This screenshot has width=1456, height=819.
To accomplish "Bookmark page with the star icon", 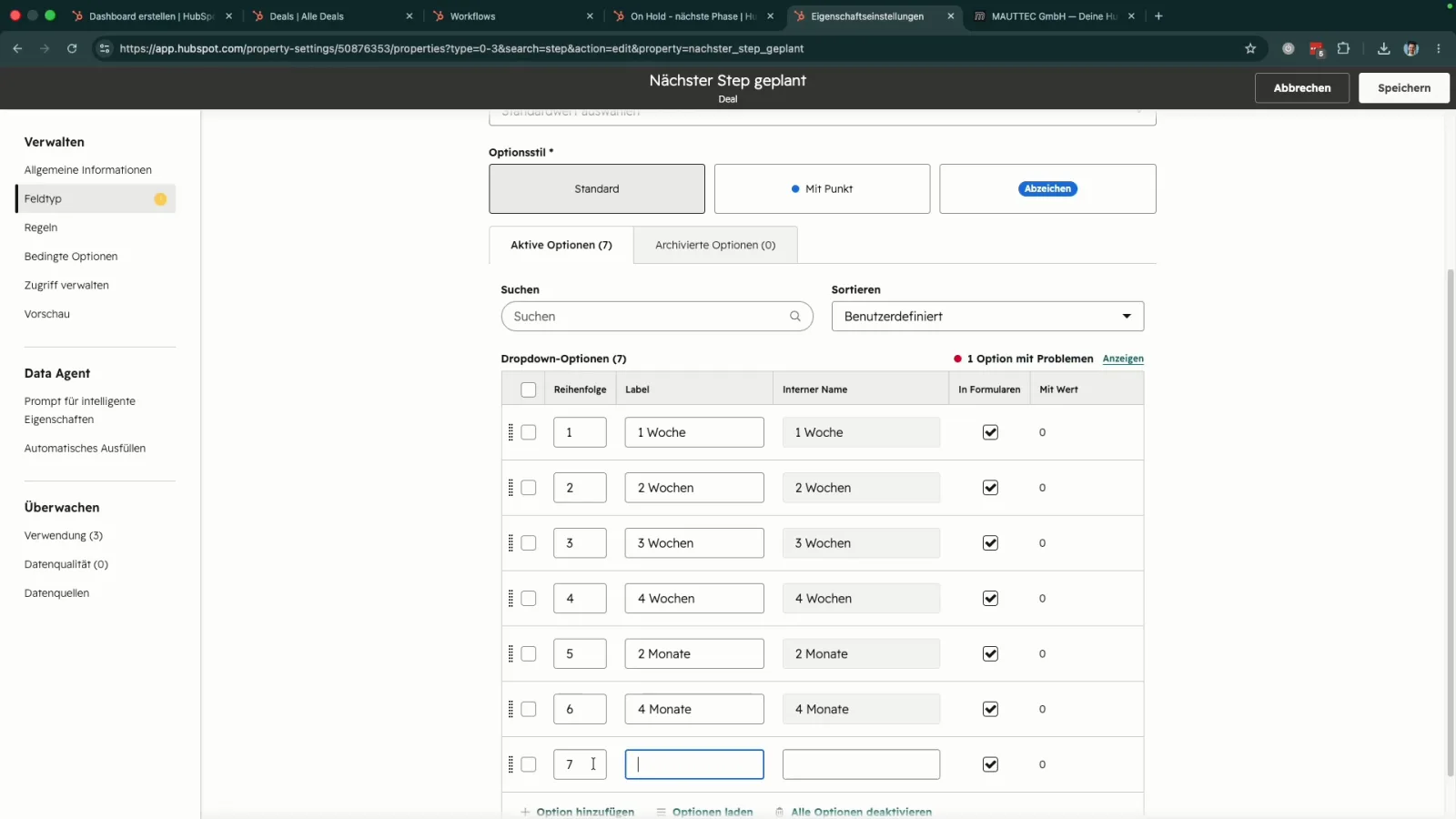I will [1250, 48].
